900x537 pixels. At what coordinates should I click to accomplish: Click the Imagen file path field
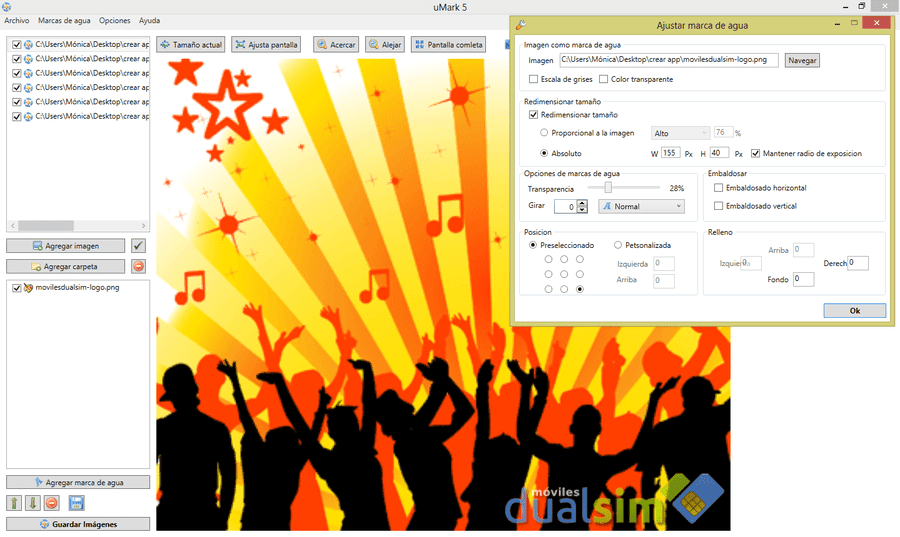coord(669,60)
